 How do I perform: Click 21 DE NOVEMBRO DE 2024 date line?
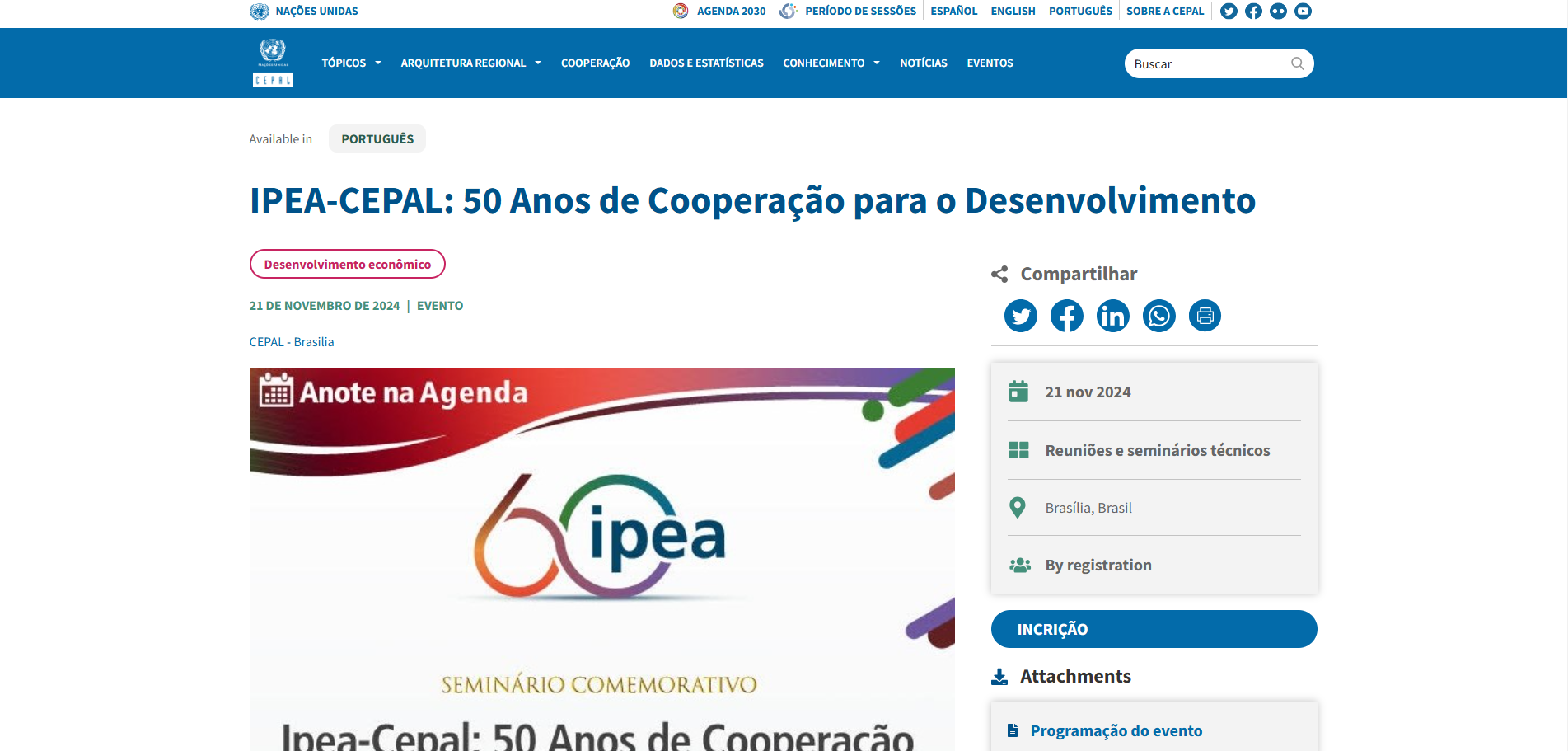point(325,306)
